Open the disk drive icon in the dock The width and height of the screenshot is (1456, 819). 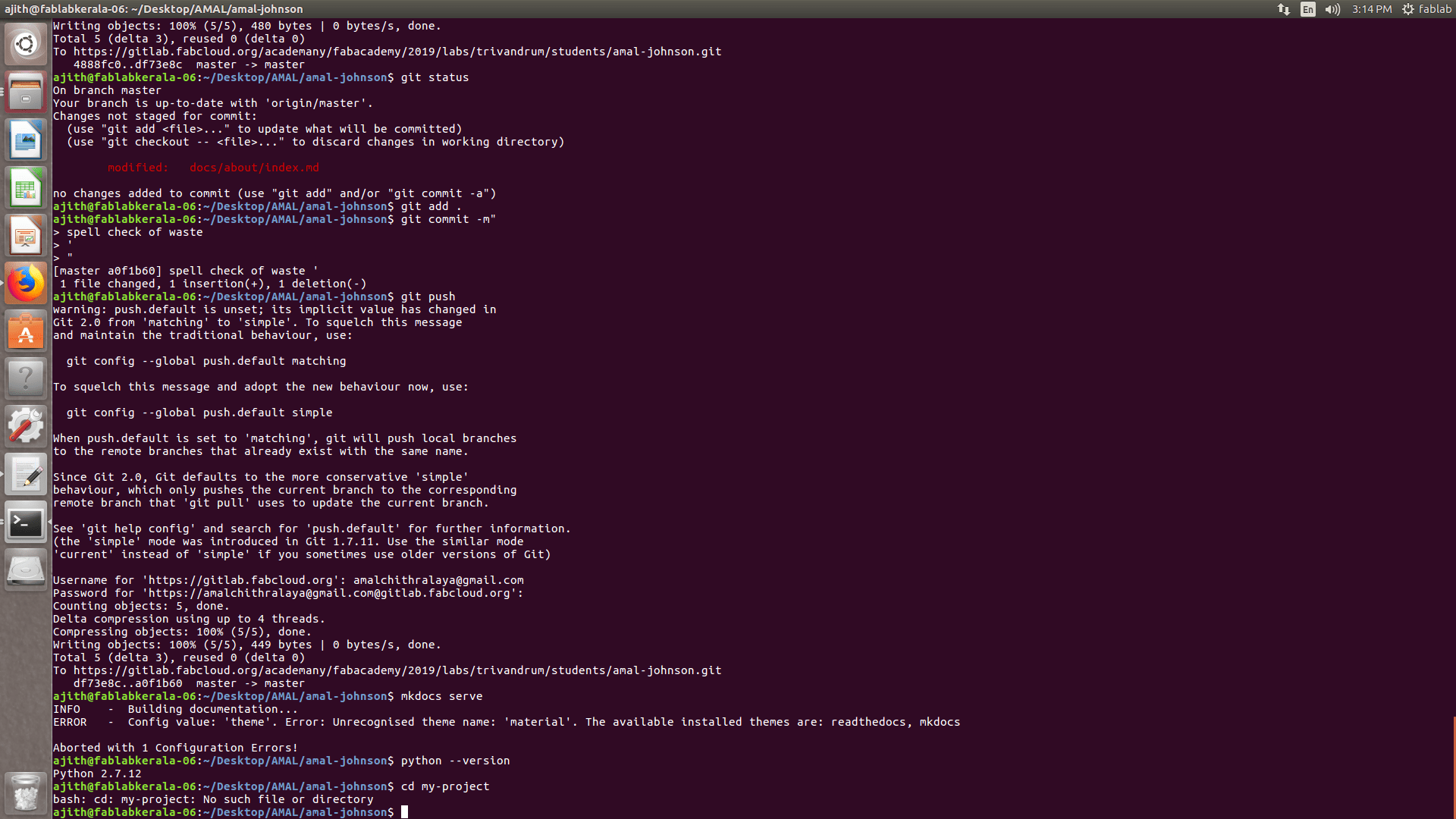point(26,570)
